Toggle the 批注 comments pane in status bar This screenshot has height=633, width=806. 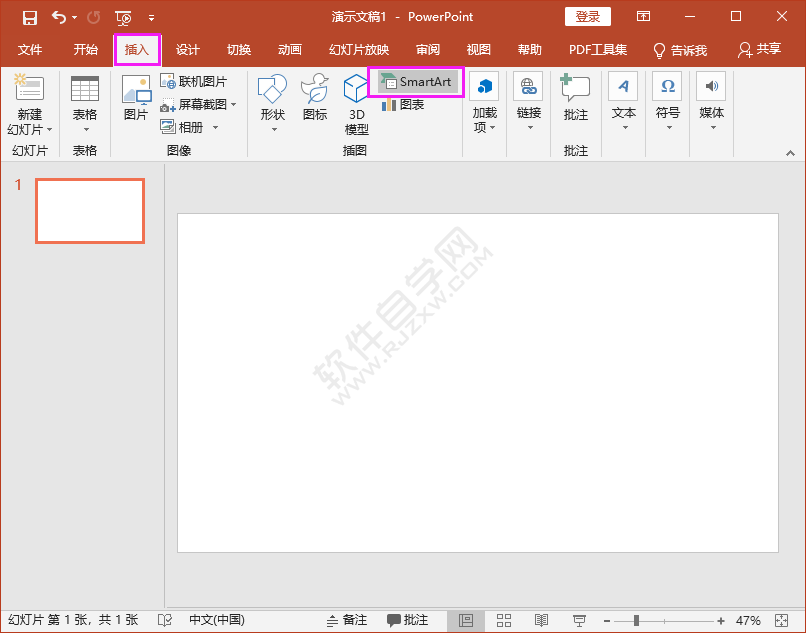click(407, 620)
